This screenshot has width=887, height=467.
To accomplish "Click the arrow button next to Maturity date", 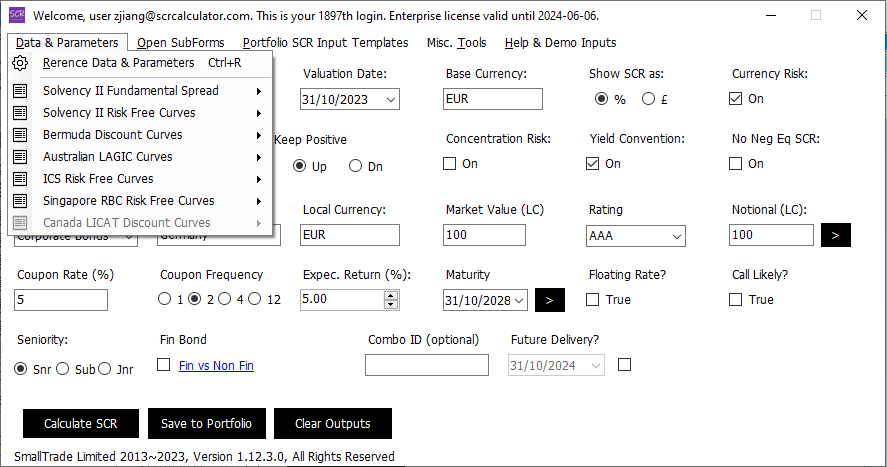I will pyautogui.click(x=550, y=299).
